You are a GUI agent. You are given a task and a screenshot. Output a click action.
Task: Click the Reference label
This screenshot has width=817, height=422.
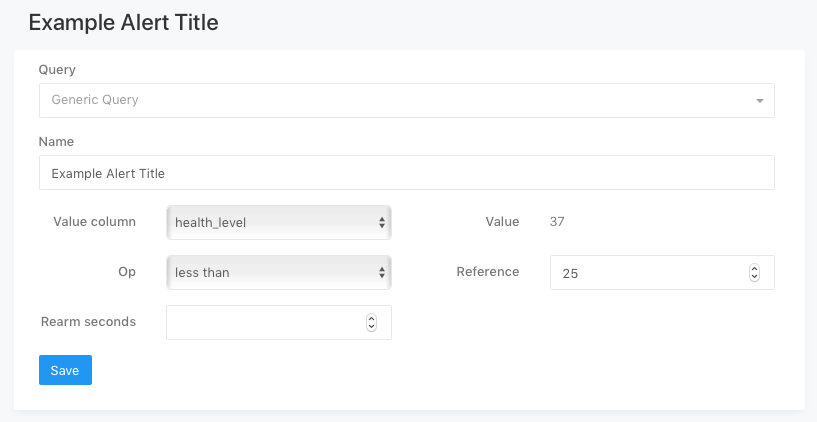487,272
